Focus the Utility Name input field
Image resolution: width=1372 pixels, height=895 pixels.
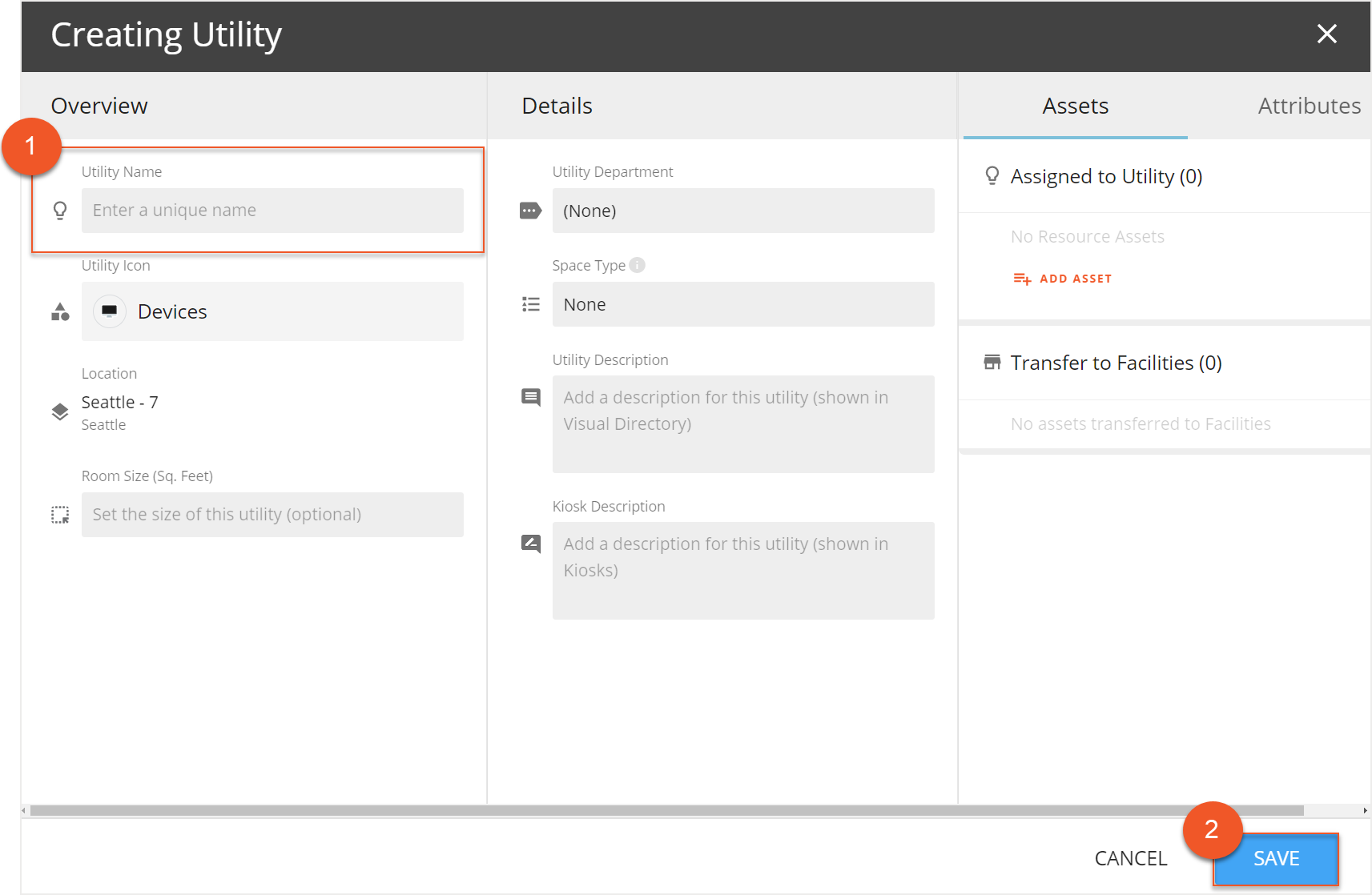(x=272, y=211)
